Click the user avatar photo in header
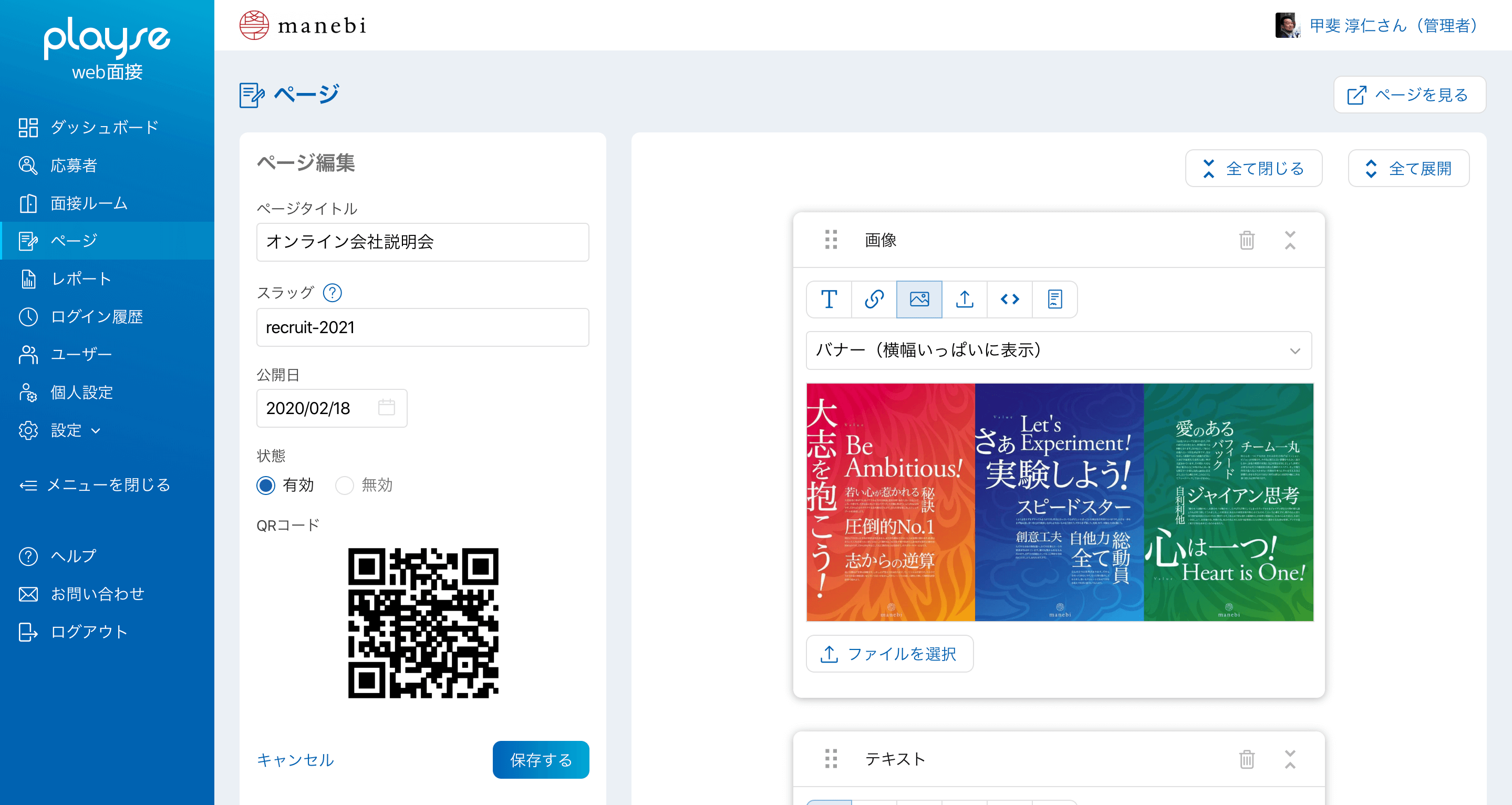The height and width of the screenshot is (805, 1512). [1287, 25]
